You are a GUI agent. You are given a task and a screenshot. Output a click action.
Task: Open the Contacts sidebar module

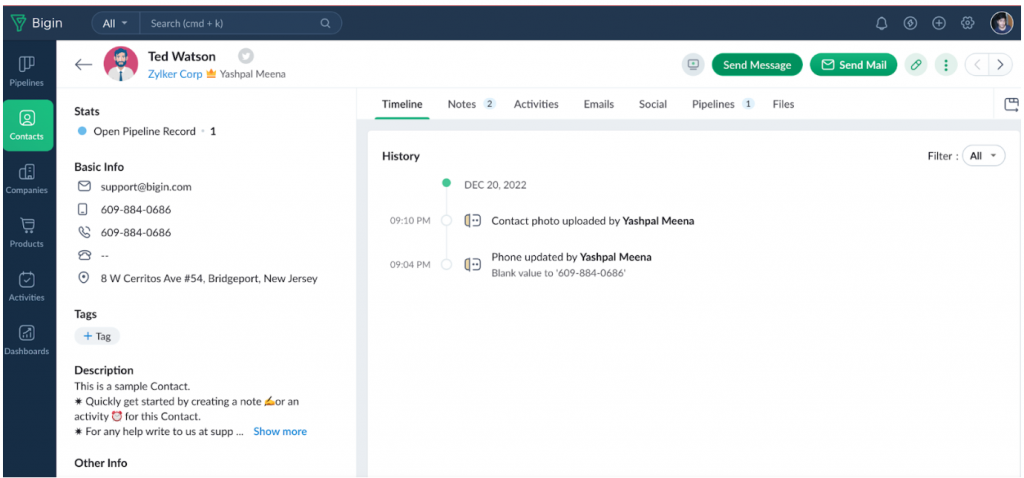tap(27, 125)
